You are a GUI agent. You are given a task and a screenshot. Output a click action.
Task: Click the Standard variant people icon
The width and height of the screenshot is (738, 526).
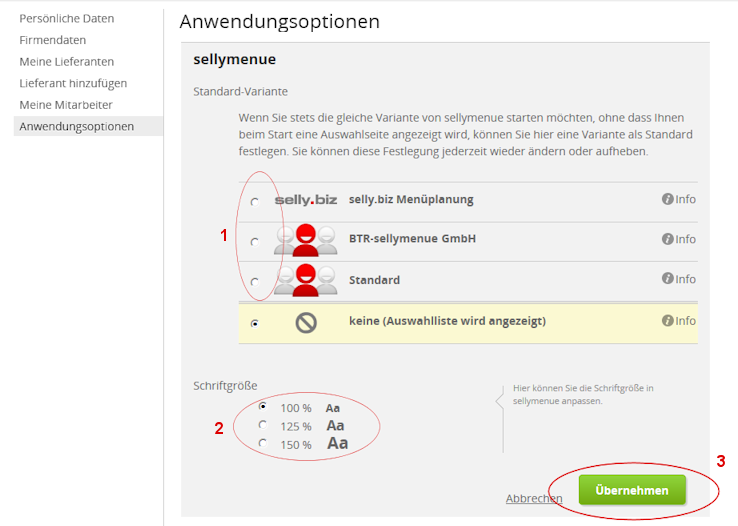(x=306, y=280)
